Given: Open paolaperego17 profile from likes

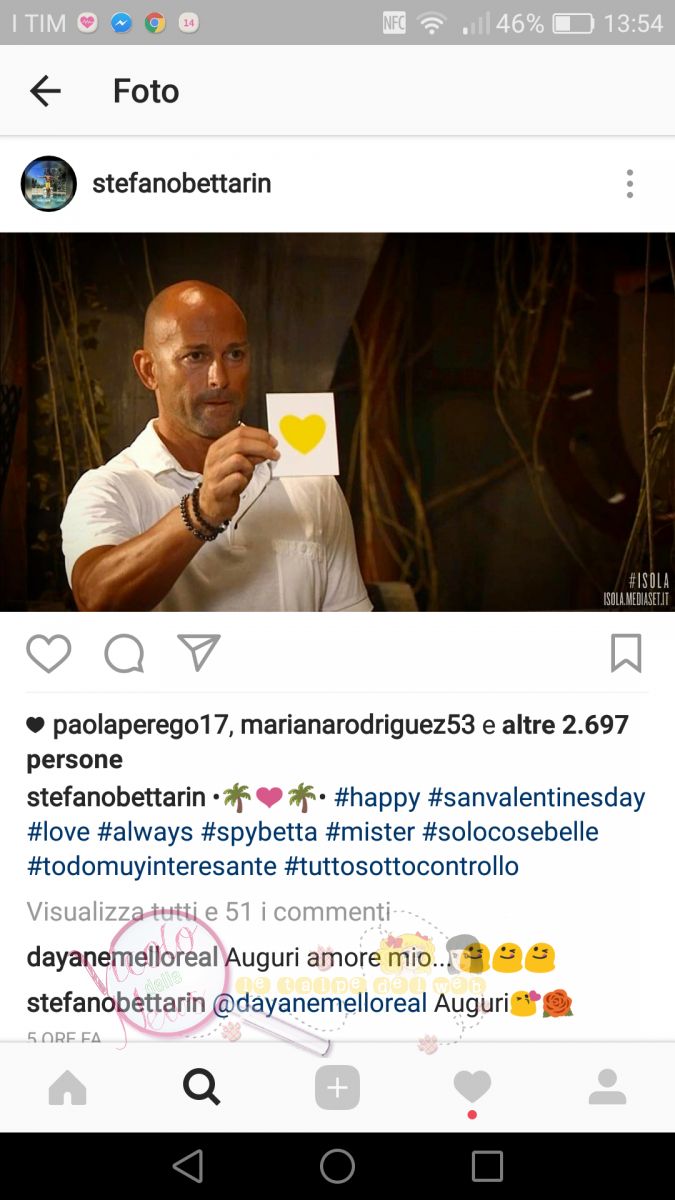Looking at the screenshot, I should click(141, 725).
